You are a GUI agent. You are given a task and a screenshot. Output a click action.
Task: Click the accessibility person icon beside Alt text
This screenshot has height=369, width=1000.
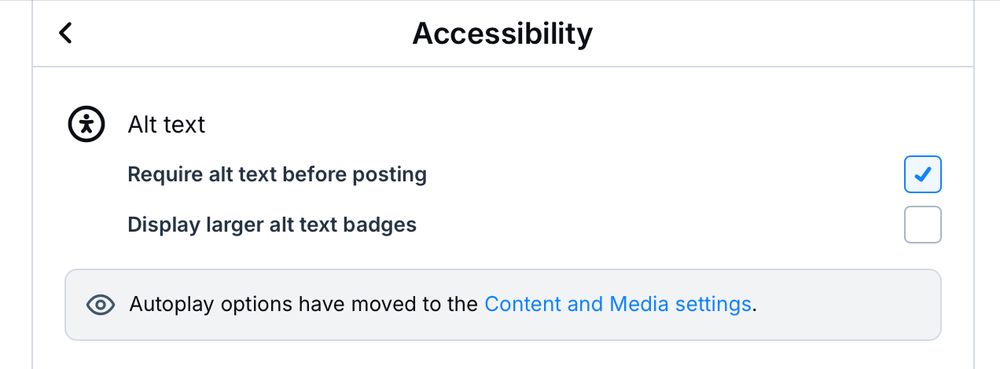[x=86, y=124]
